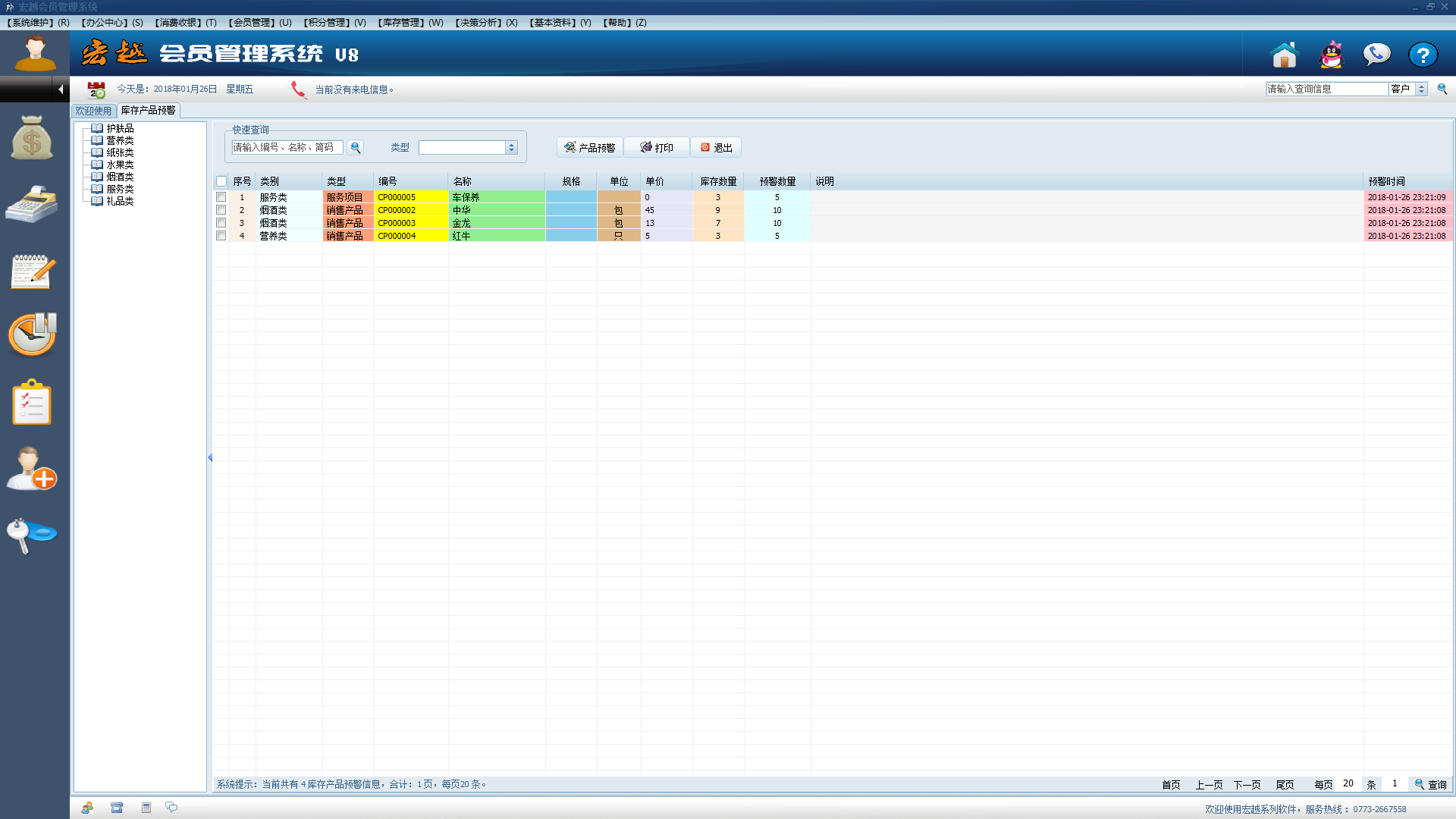Click the 产品预警 button
The width and height of the screenshot is (1456, 819).
coord(590,148)
